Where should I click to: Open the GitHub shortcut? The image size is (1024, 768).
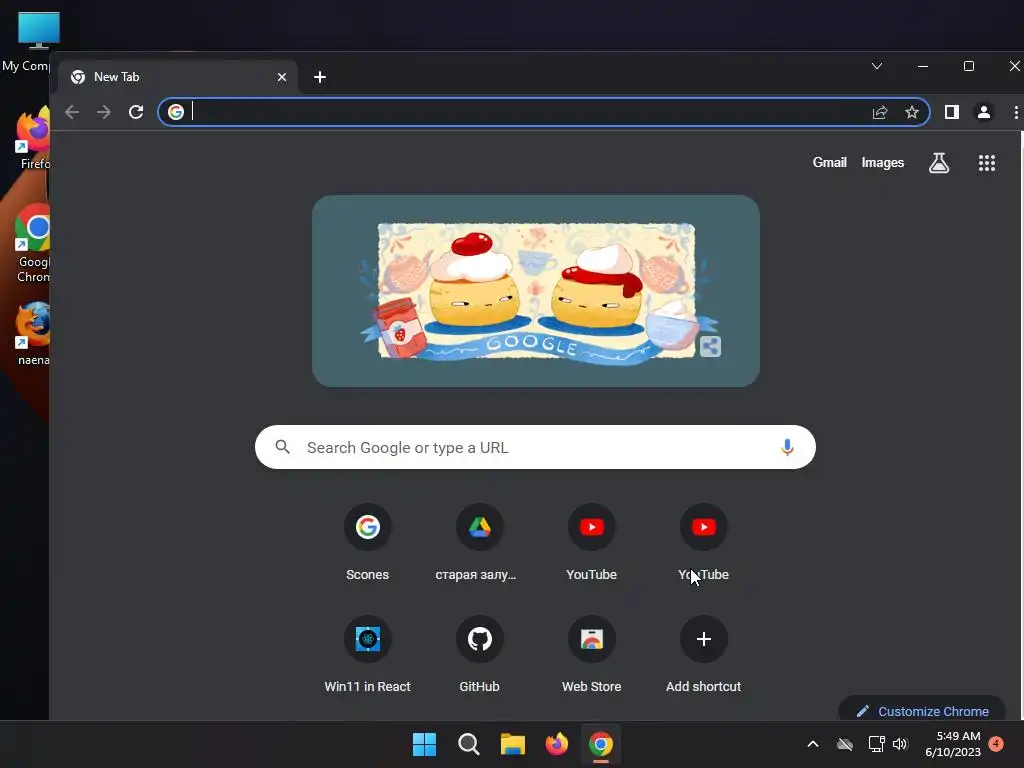pos(479,654)
